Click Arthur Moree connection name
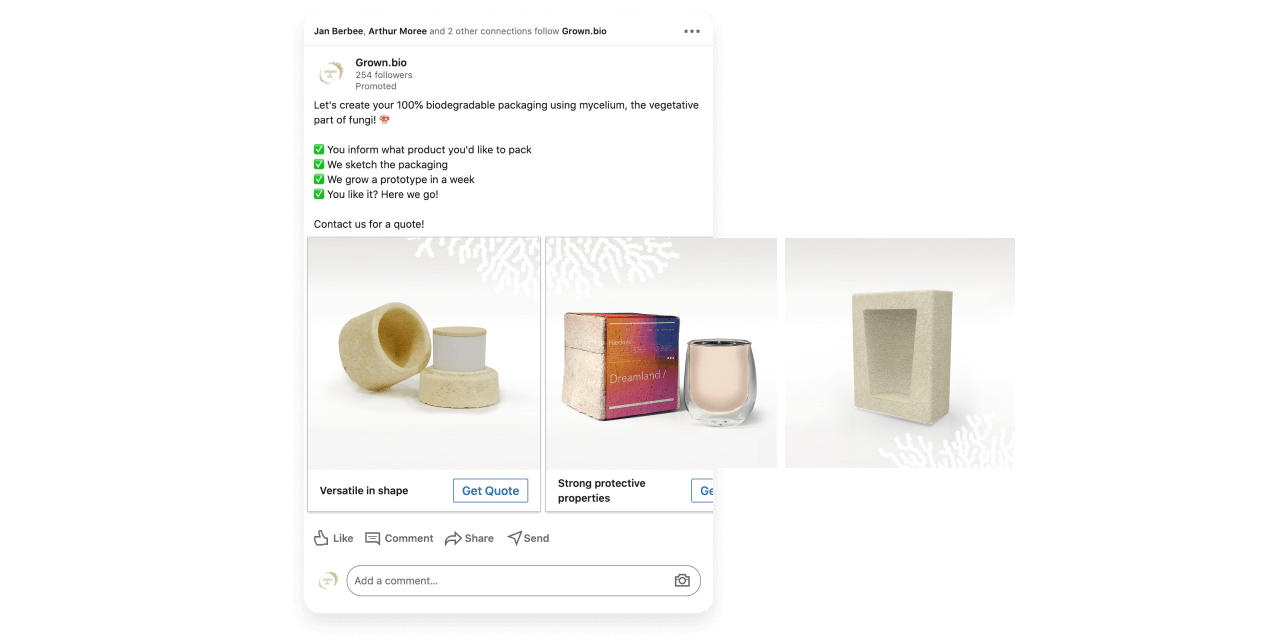 pos(396,31)
